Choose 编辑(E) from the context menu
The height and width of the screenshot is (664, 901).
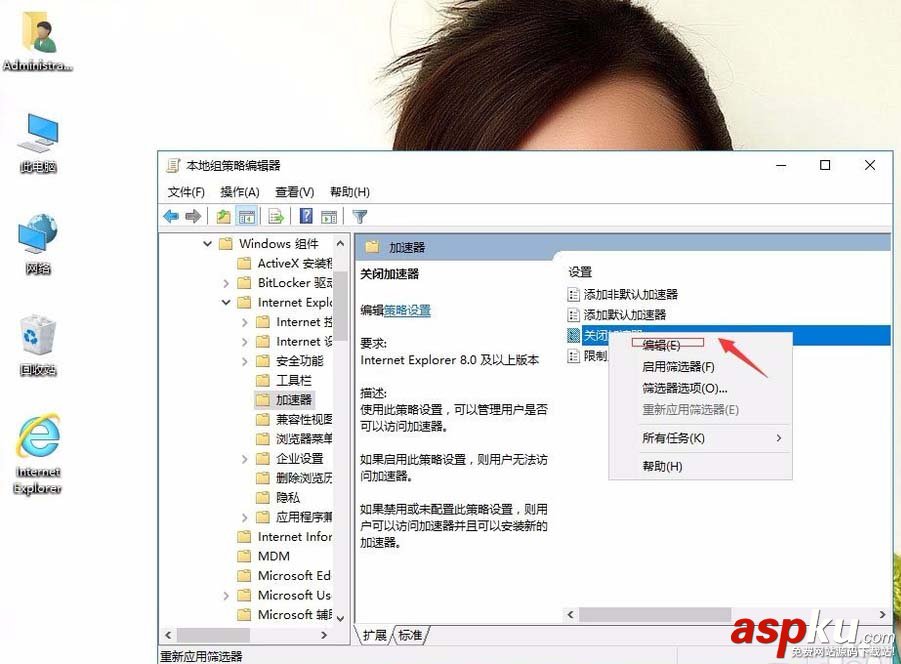(661, 345)
